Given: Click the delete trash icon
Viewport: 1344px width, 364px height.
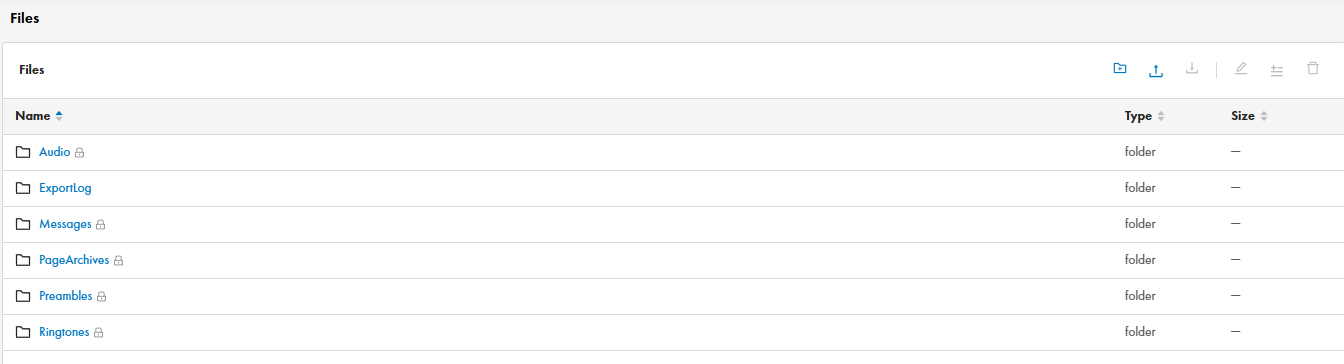Looking at the screenshot, I should pos(1313,69).
